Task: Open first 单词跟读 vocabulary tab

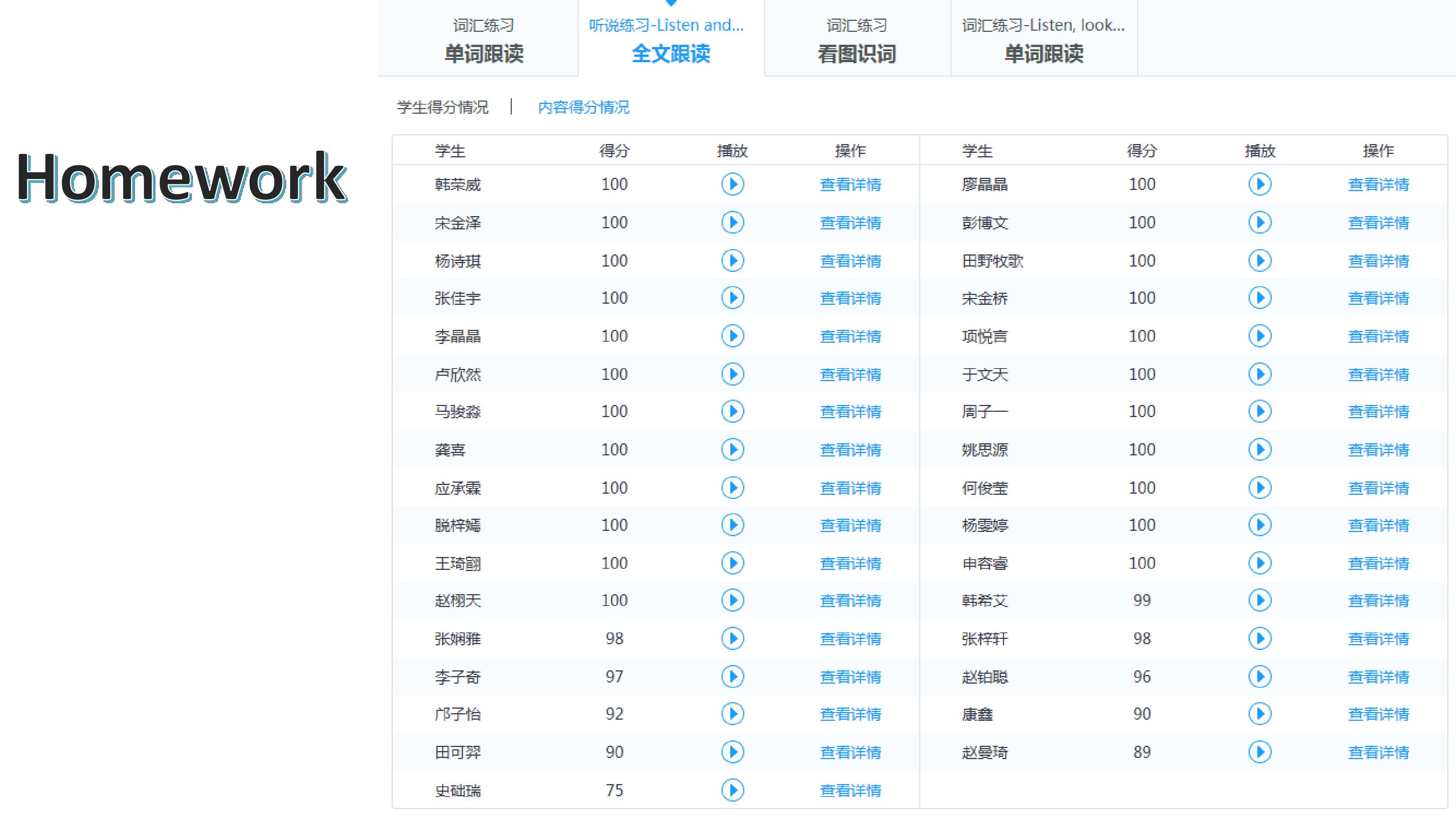Action: coord(484,38)
